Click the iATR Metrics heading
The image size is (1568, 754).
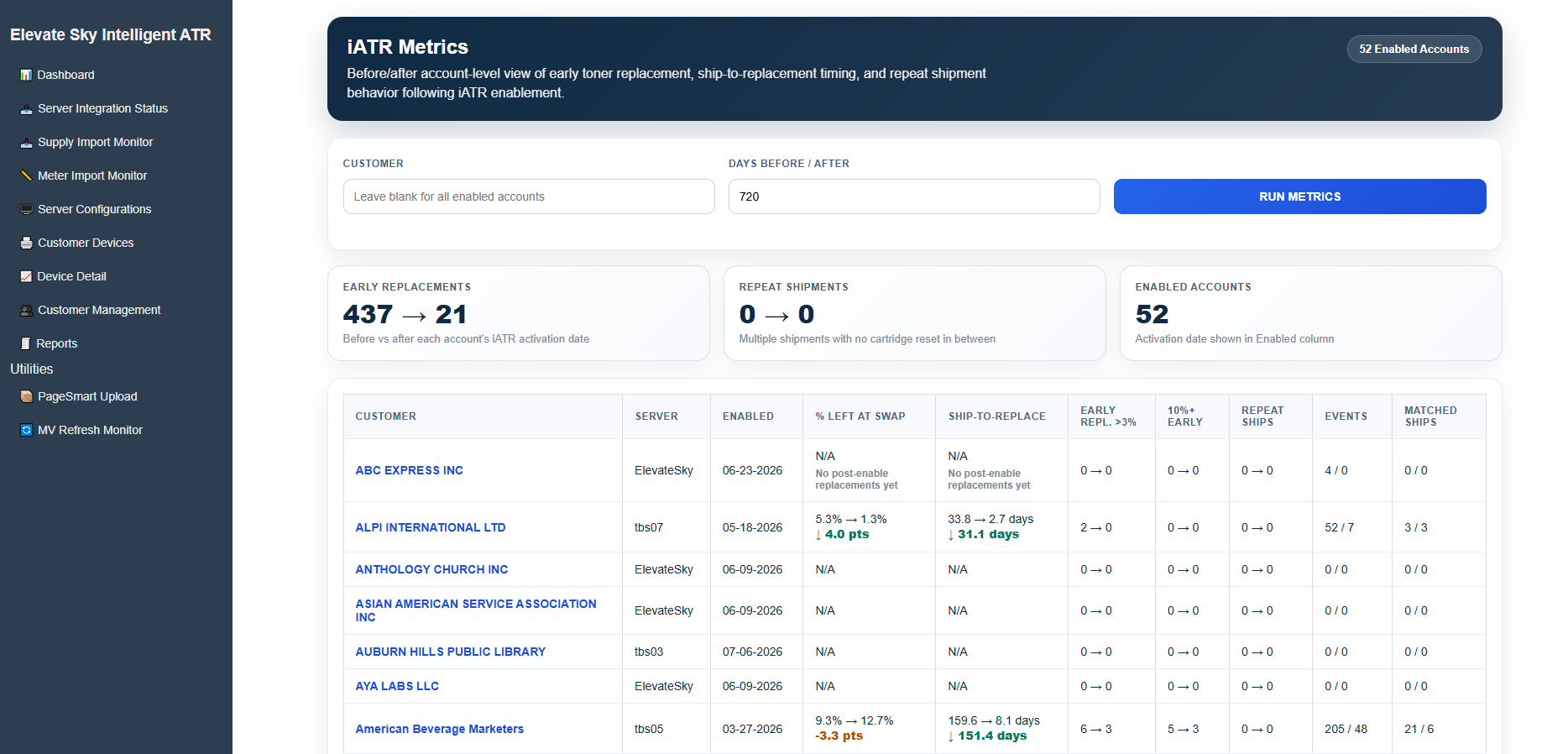click(407, 47)
